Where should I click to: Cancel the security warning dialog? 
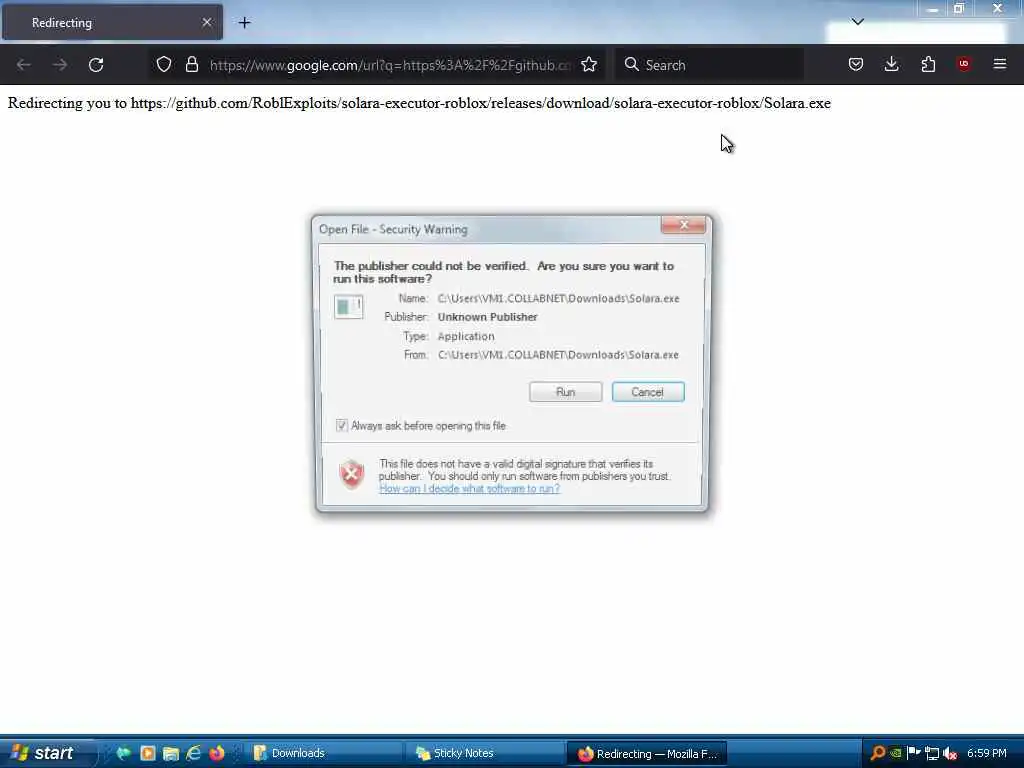click(x=648, y=392)
